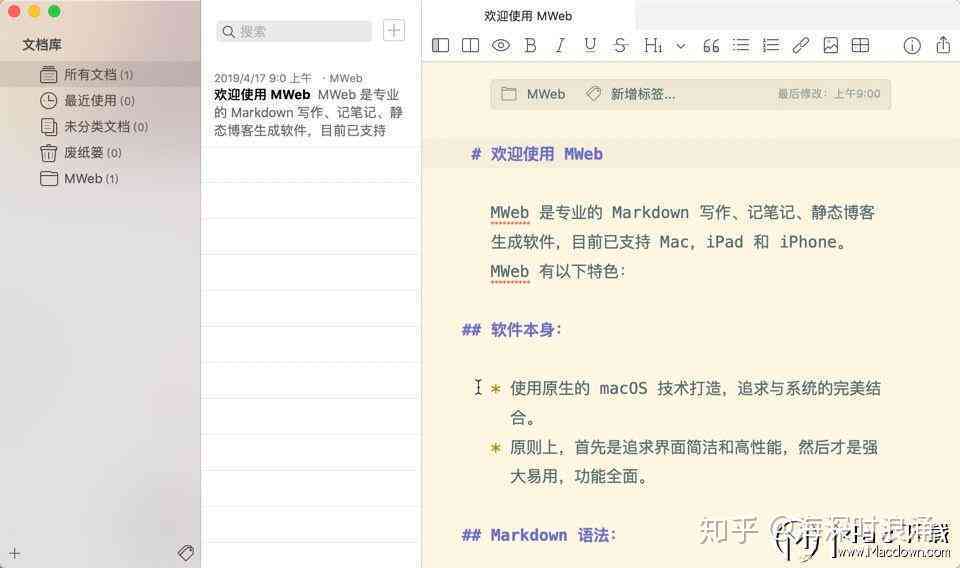
Task: Click the last modified 上午9:00 label
Action: [829, 94]
